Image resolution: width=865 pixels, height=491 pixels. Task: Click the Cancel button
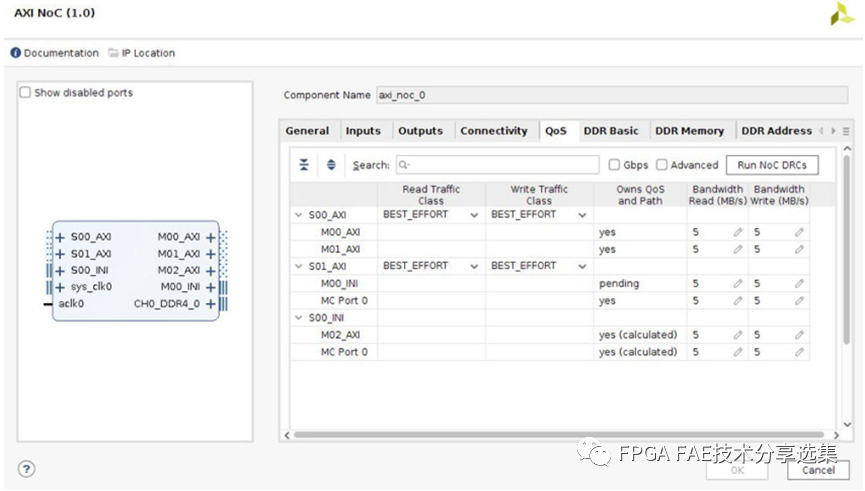point(818,470)
